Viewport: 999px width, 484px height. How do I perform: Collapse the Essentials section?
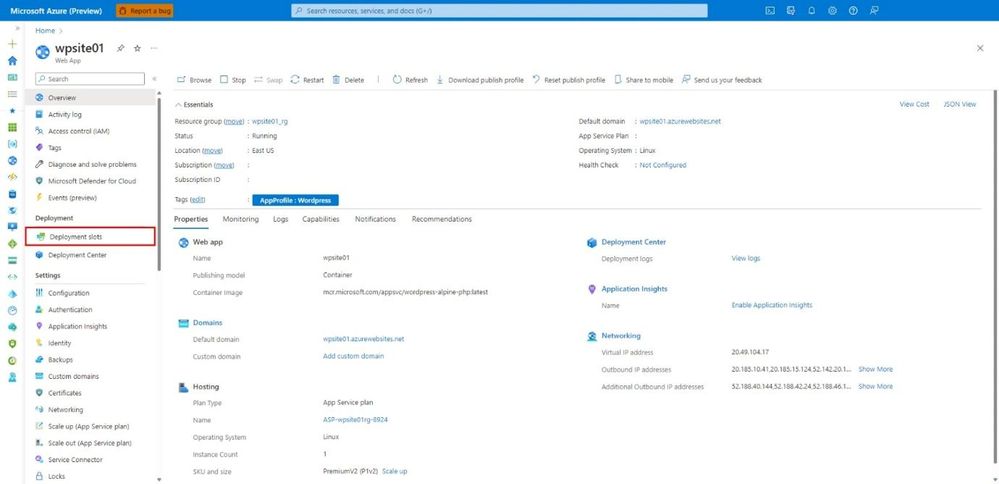pos(194,104)
